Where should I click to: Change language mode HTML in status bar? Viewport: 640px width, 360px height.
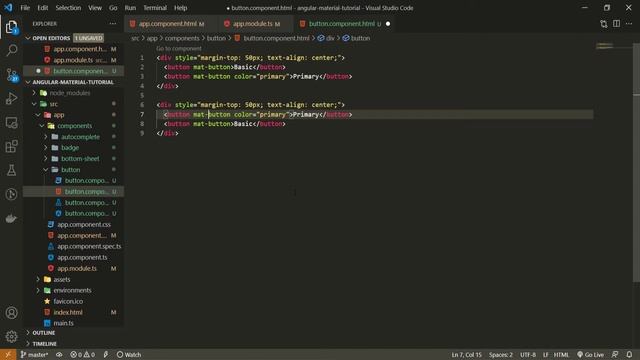tap(561, 354)
